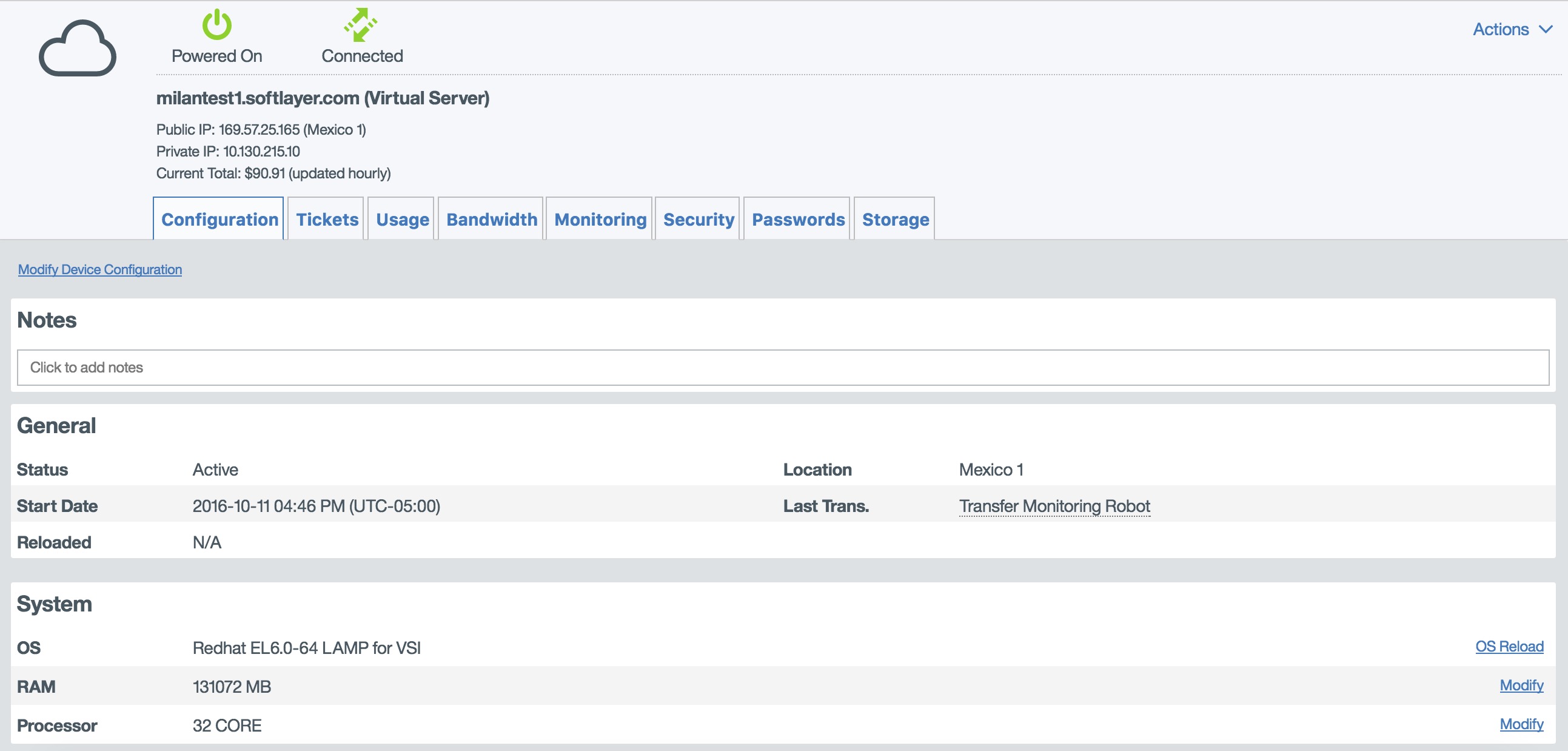Open the Security tab
This screenshot has width=1568, height=751.
(698, 219)
